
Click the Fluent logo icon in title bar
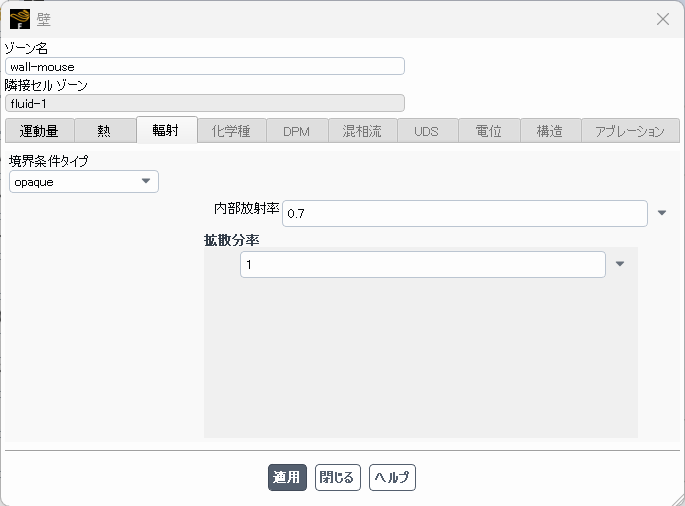point(19,19)
